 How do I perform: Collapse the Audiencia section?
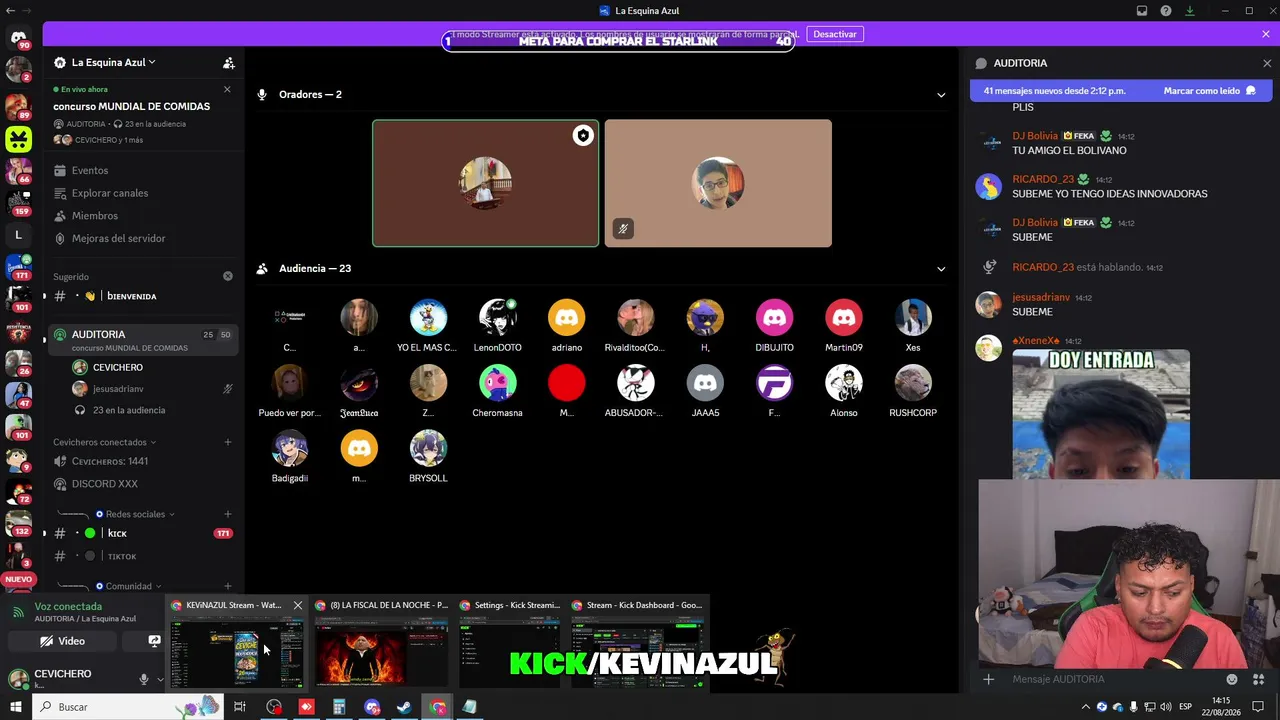coord(941,269)
